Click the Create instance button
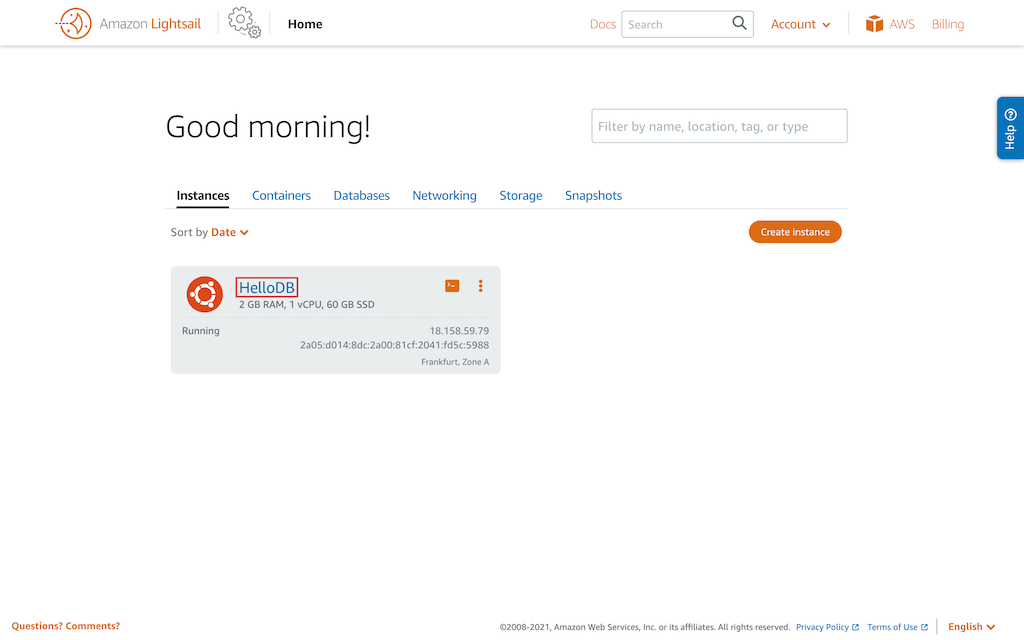Viewport: 1024px width, 640px height. tap(795, 232)
